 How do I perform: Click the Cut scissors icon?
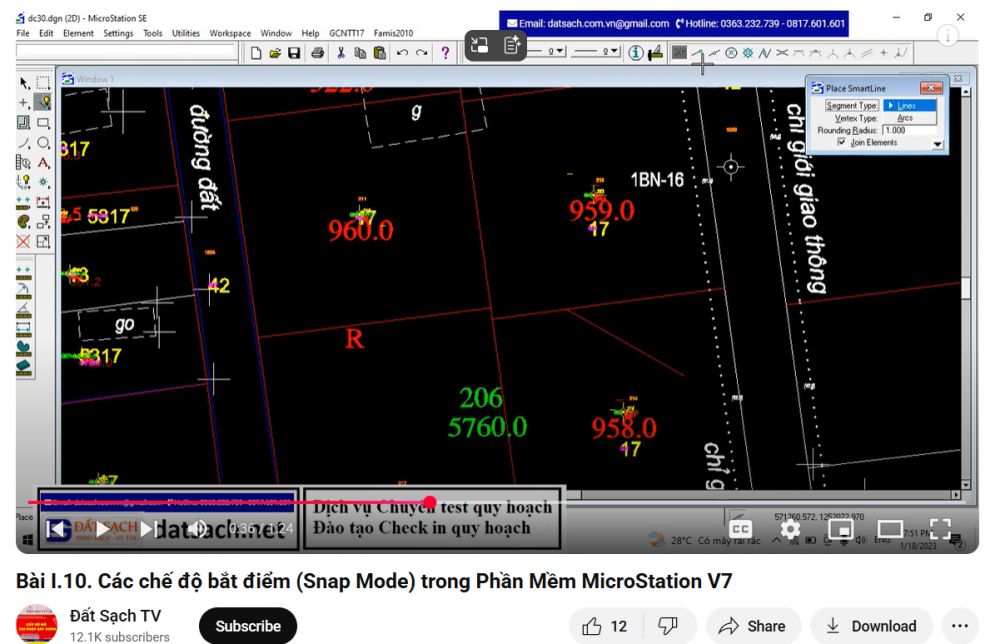click(342, 52)
